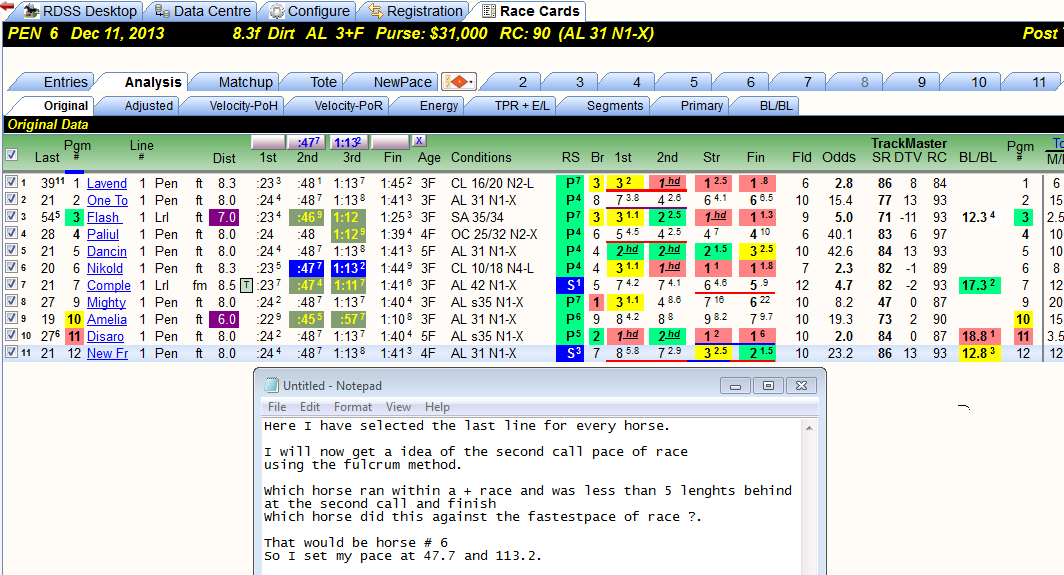Viewport: 1064px width, 575px height.
Task: Click the :47.7 second call pace field
Action: (307, 143)
